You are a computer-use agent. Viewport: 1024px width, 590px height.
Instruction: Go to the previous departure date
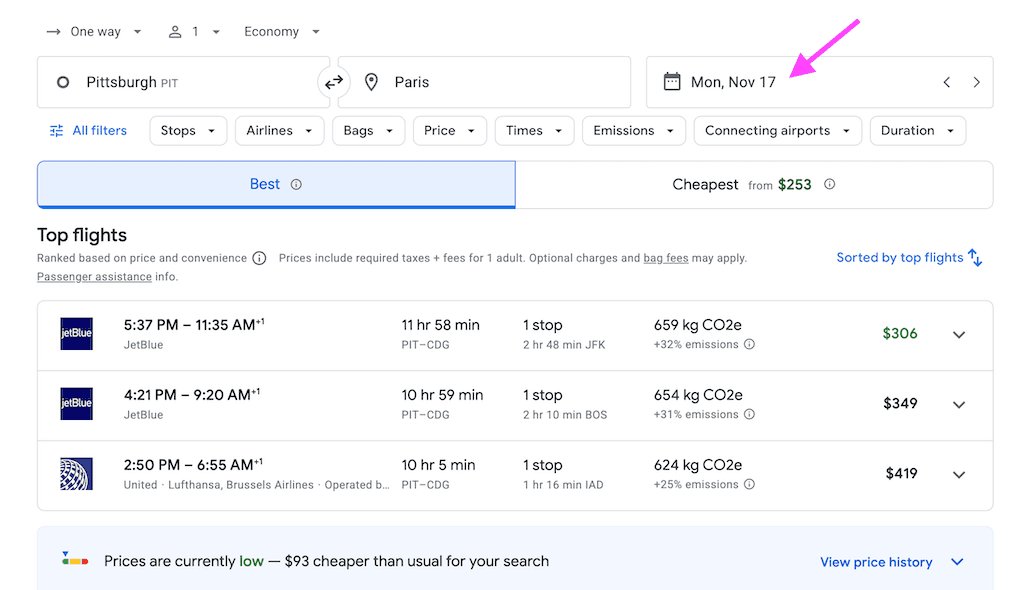[x=946, y=82]
